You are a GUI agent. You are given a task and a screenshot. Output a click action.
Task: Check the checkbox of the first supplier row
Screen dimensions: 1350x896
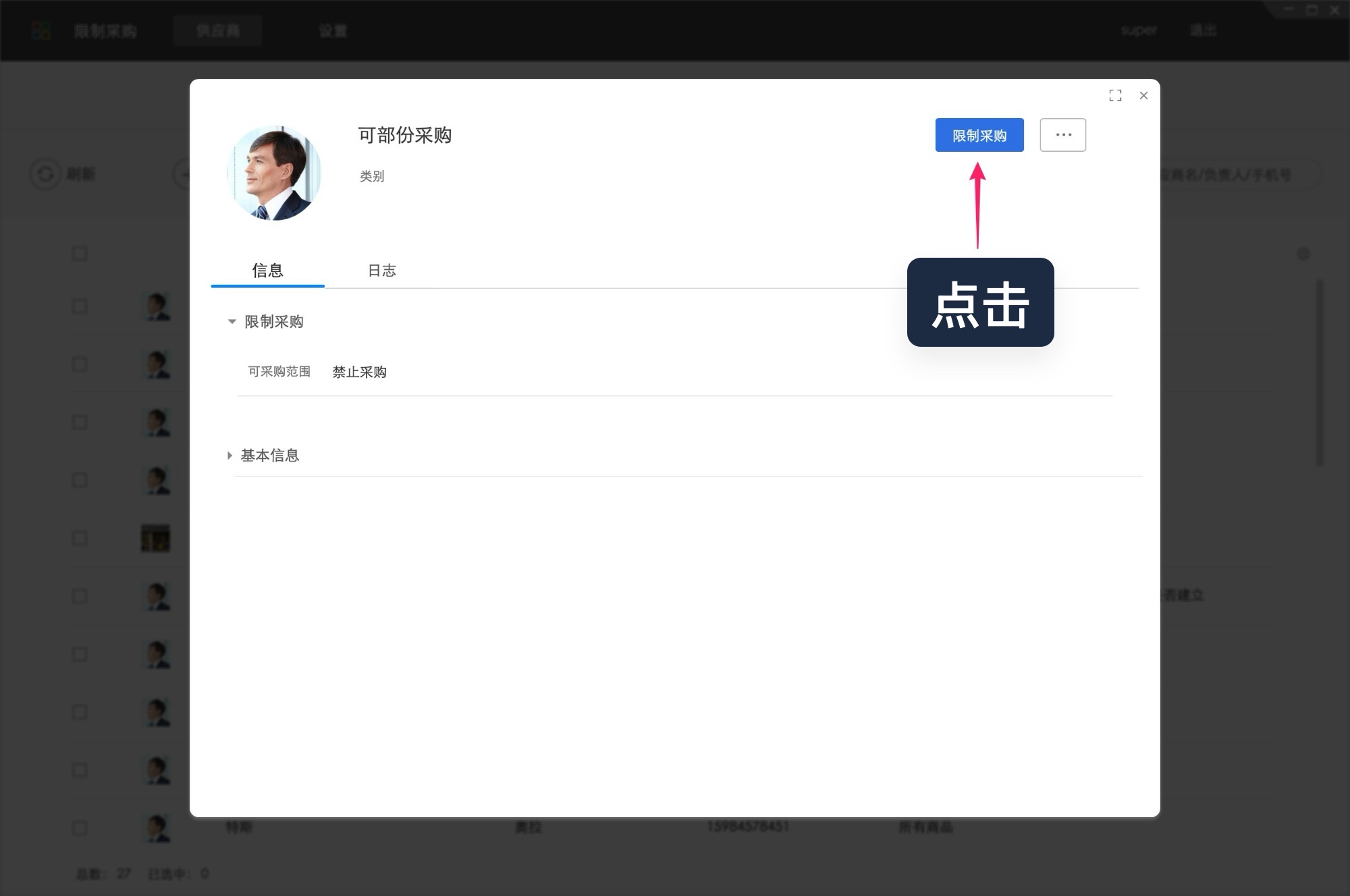[x=80, y=306]
